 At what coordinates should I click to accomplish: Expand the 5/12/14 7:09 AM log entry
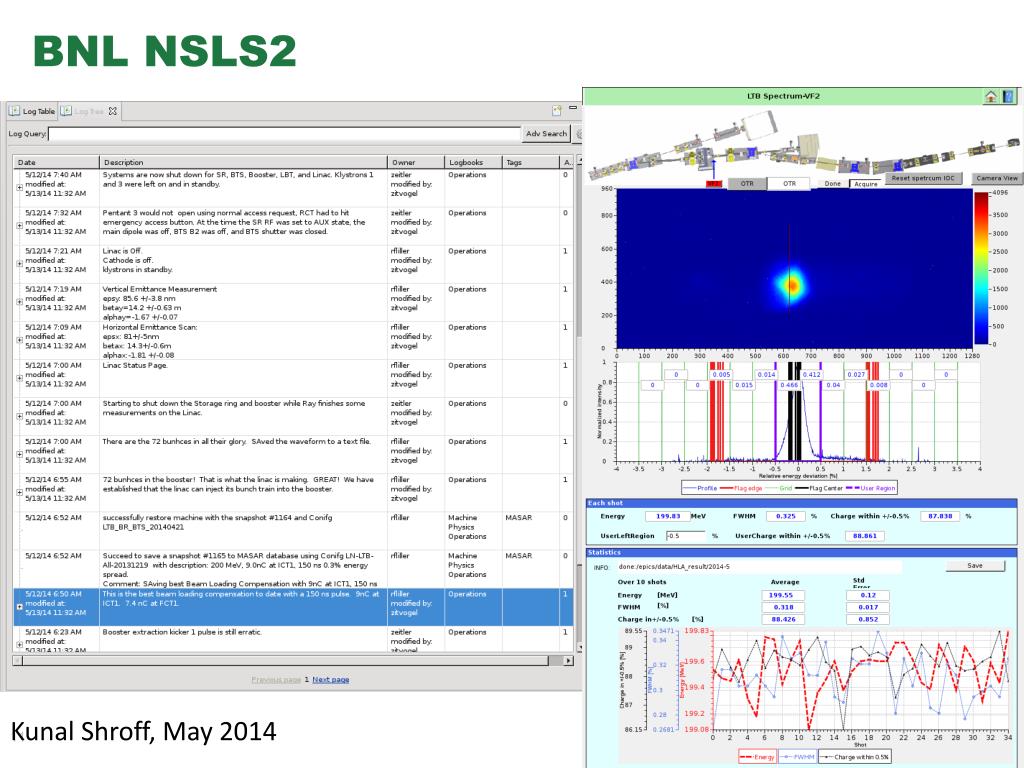20,340
